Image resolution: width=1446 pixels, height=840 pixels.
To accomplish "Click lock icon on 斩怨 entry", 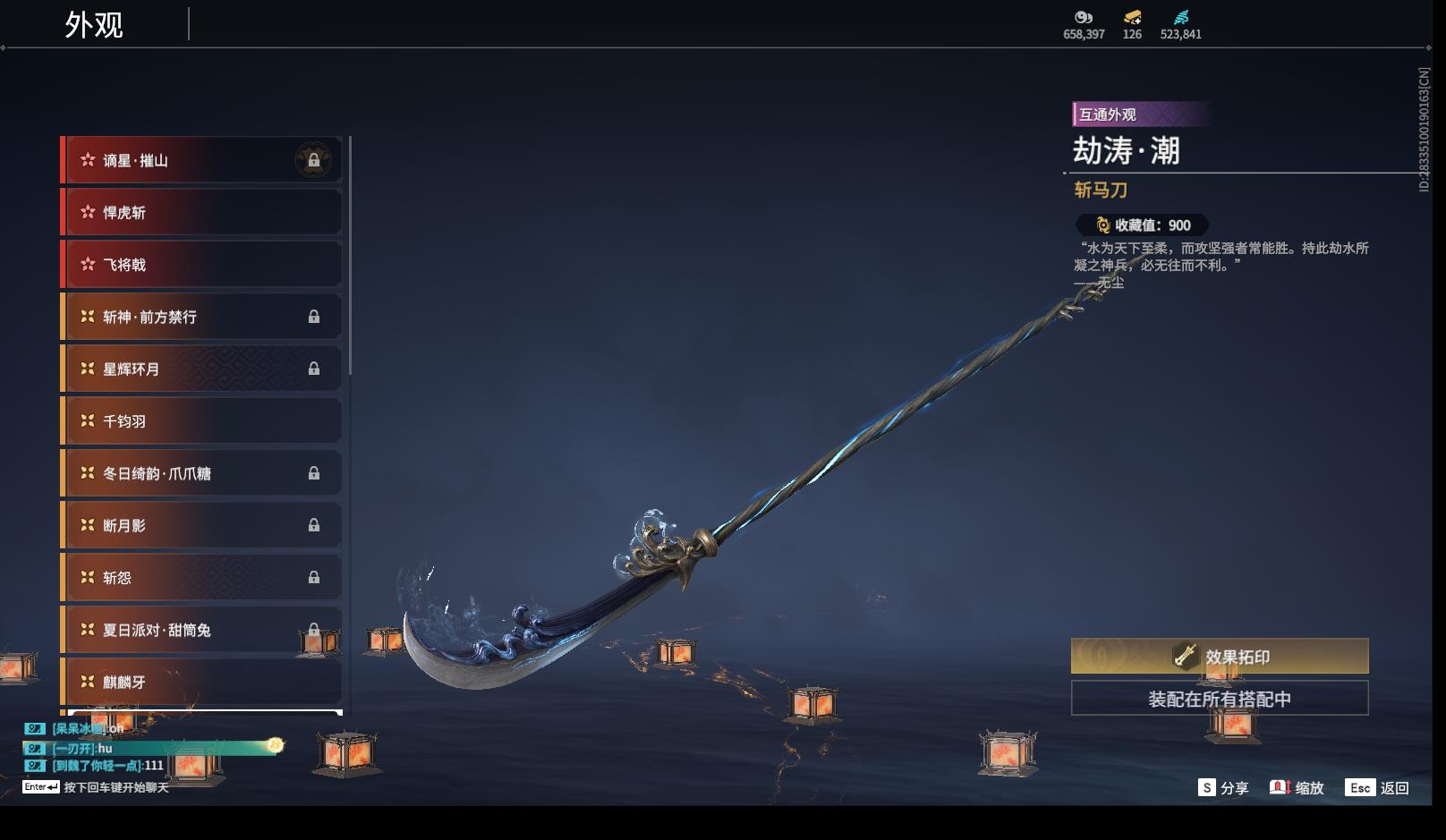I will [314, 577].
